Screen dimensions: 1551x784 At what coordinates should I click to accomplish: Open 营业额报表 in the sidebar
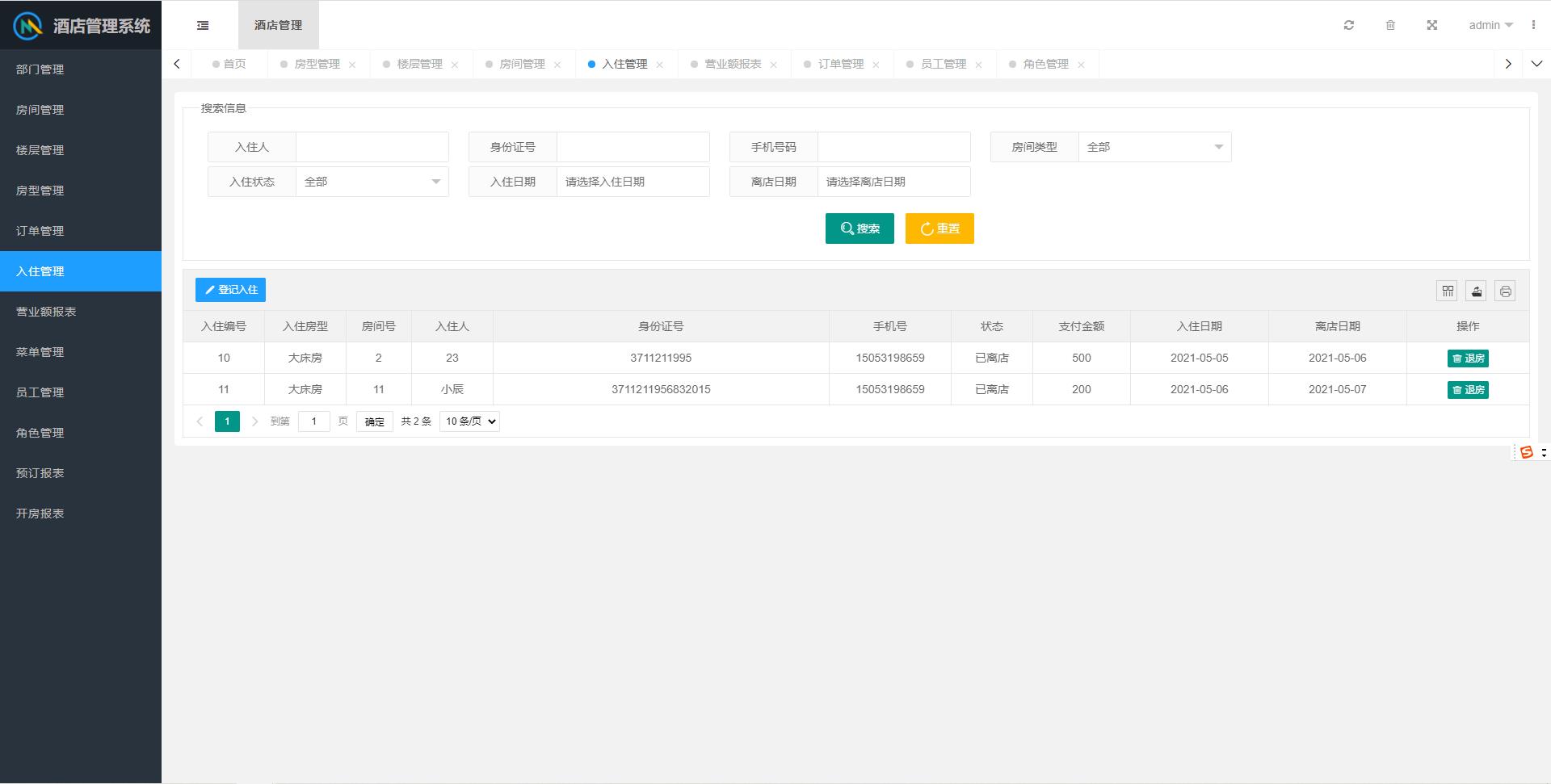click(81, 312)
